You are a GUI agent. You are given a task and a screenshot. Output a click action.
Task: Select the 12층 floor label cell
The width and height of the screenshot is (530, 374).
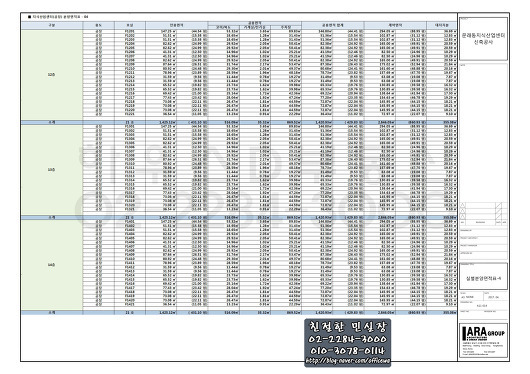52,74
